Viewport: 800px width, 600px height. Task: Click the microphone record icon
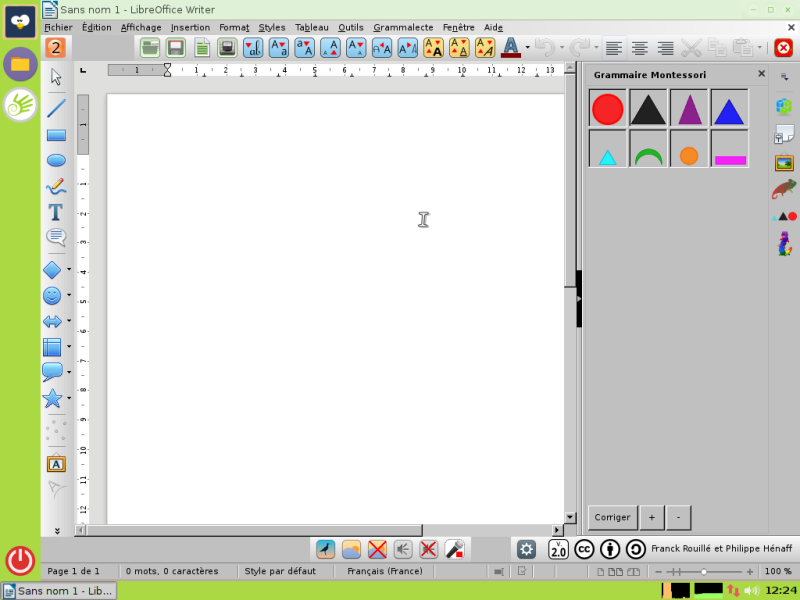(454, 549)
